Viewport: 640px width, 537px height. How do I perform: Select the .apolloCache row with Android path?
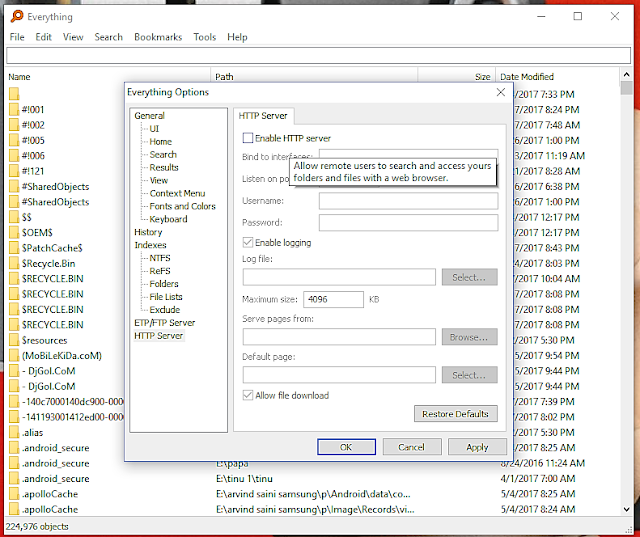coord(314,494)
